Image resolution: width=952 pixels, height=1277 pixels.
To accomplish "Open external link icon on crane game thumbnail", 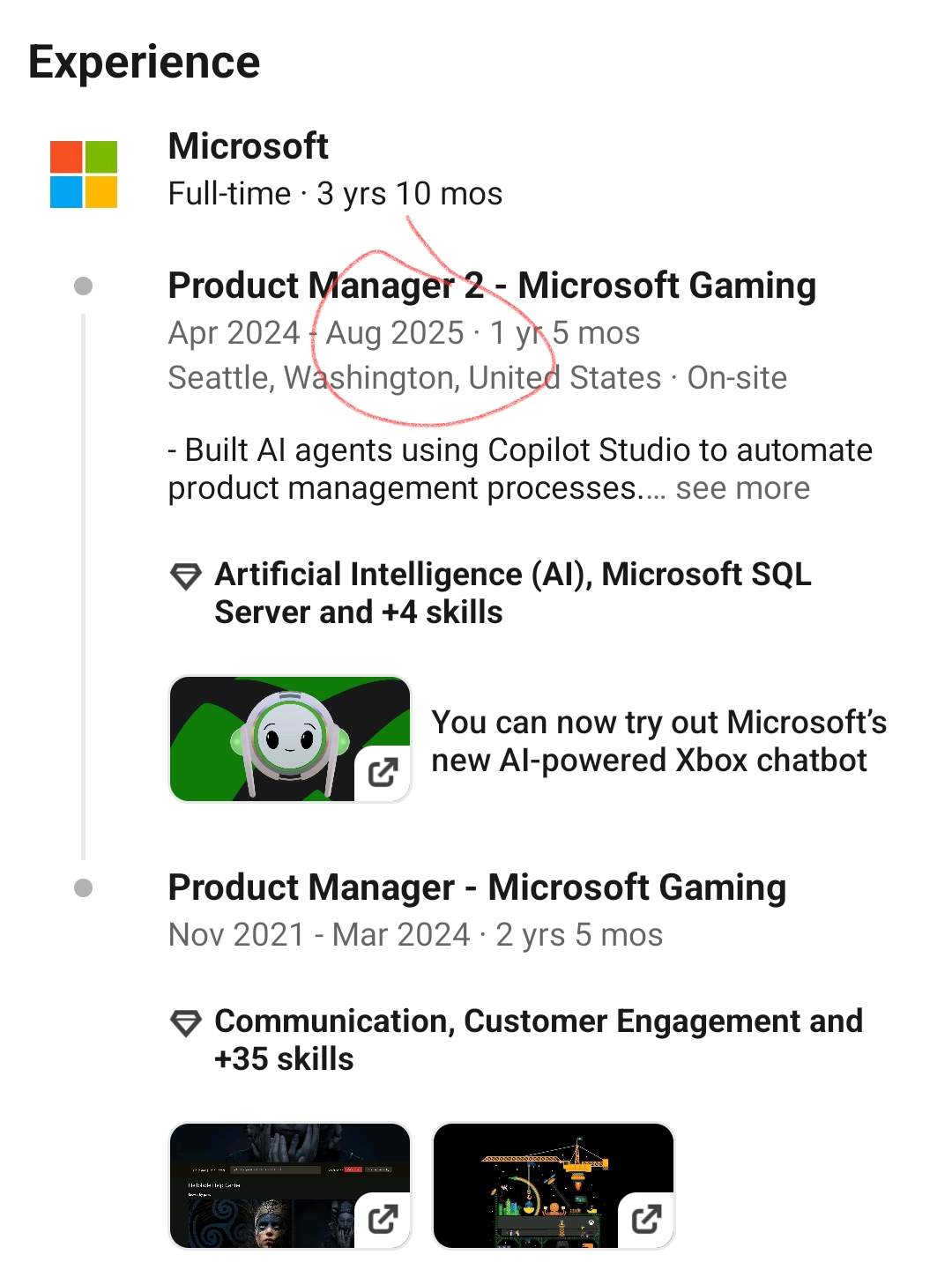I will pos(646,1220).
